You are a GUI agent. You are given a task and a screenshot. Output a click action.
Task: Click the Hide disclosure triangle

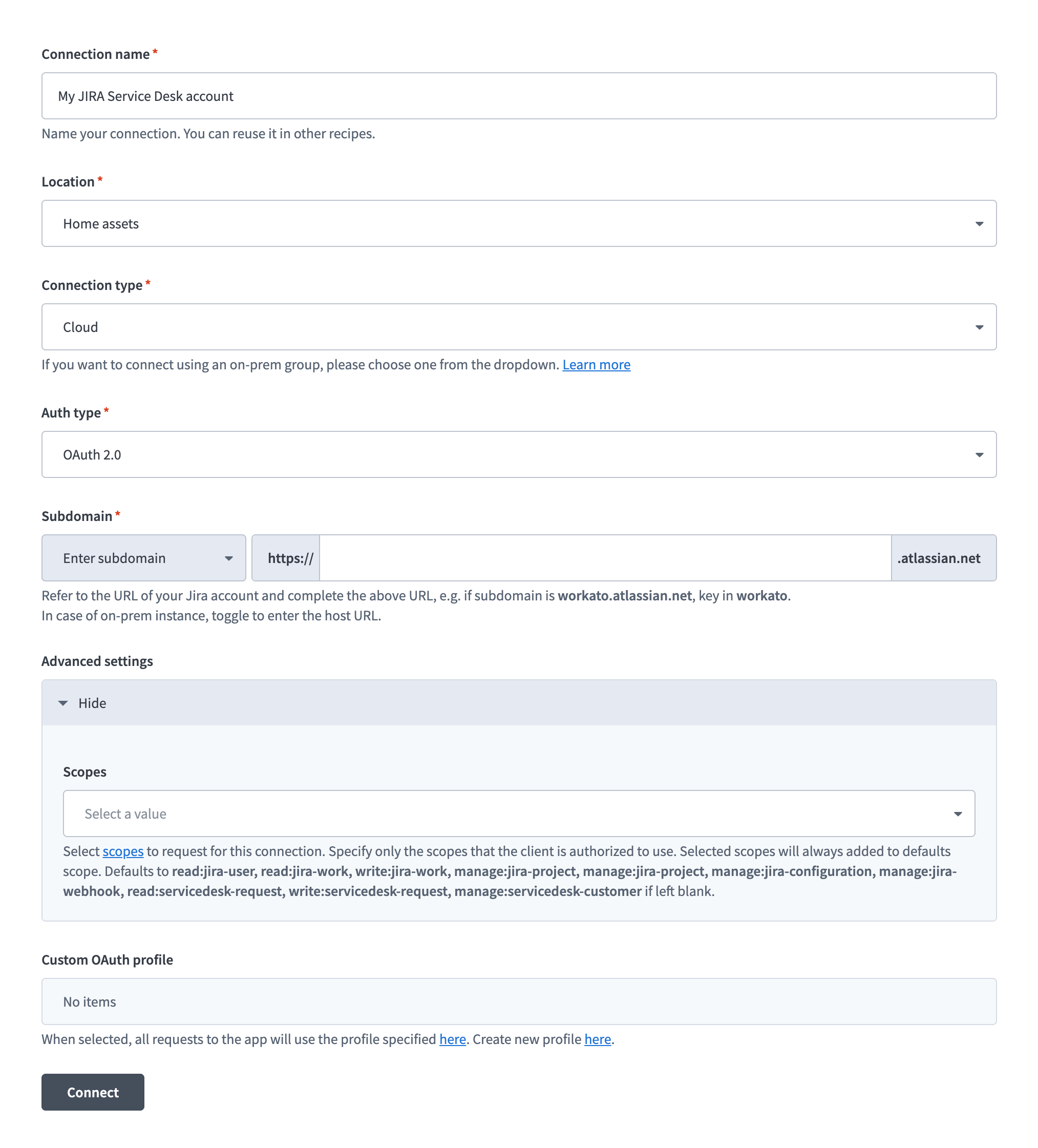[x=63, y=703]
